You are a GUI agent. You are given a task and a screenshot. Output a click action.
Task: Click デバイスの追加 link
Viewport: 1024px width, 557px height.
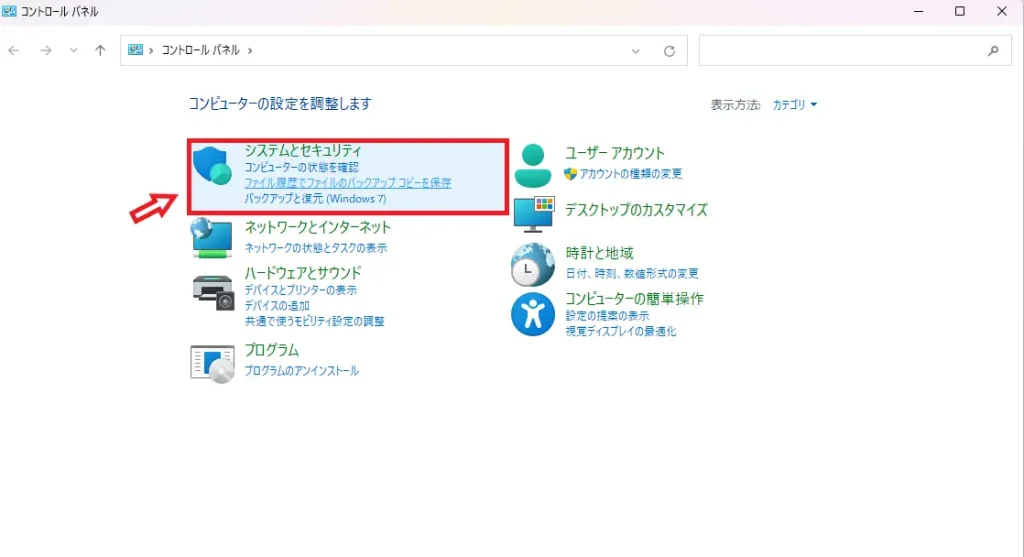277,306
